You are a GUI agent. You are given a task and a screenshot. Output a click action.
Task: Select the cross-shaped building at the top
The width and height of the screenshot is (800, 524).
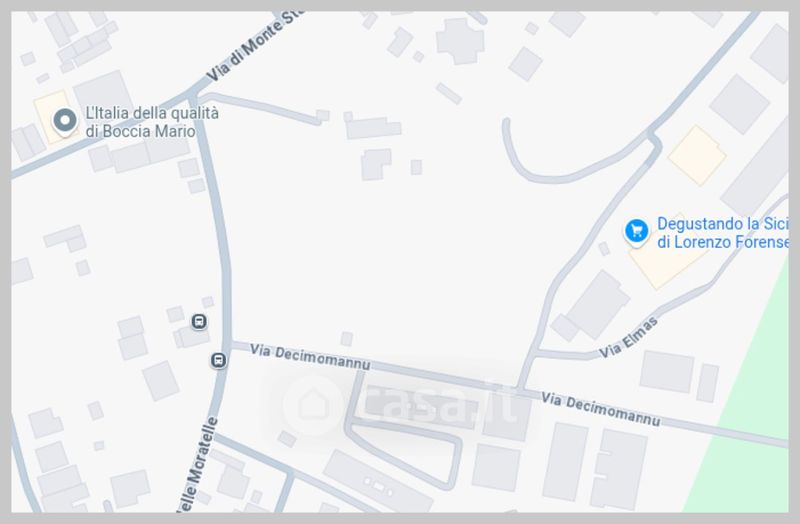460,41
